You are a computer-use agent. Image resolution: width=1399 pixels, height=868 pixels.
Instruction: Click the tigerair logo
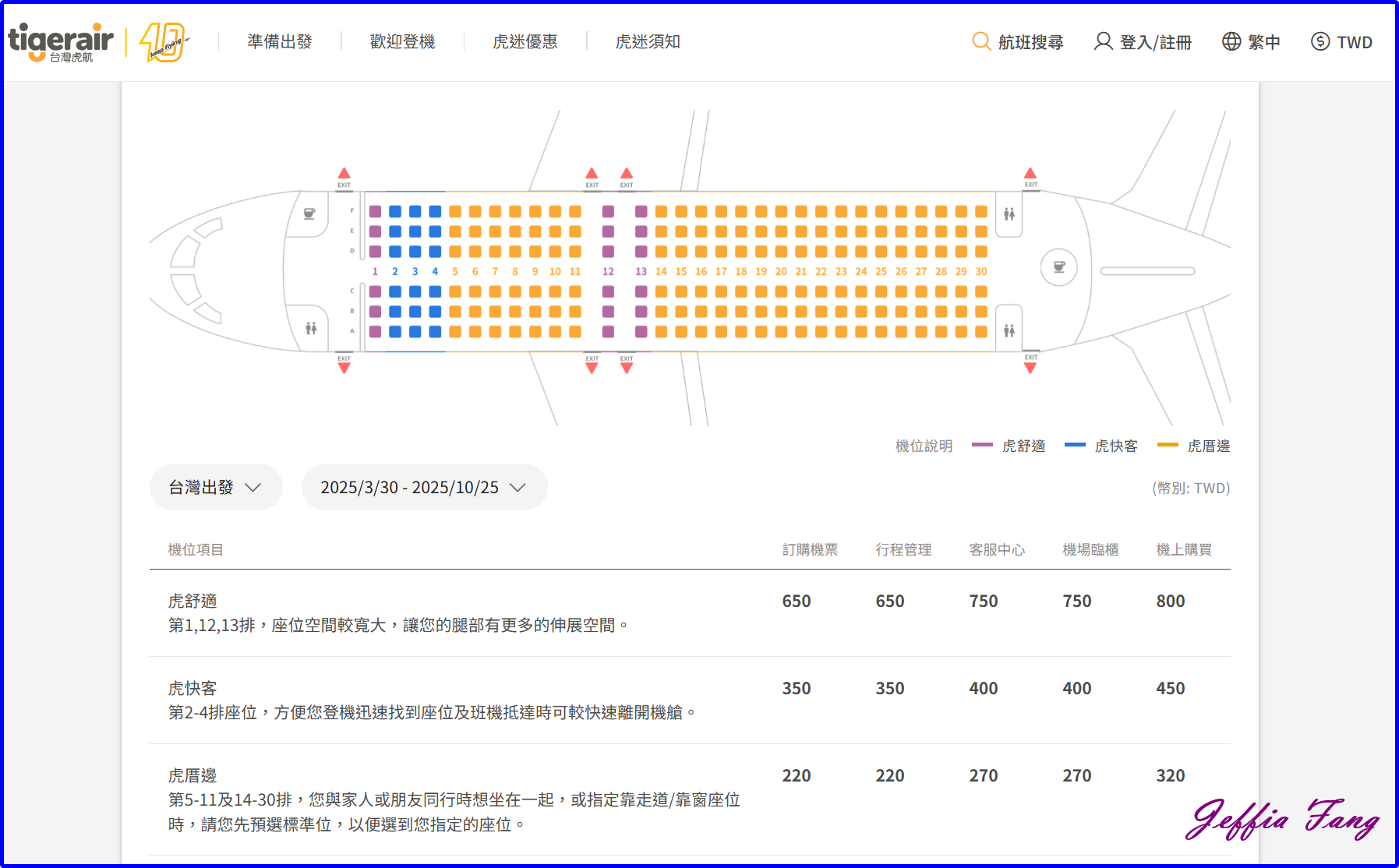(x=61, y=41)
